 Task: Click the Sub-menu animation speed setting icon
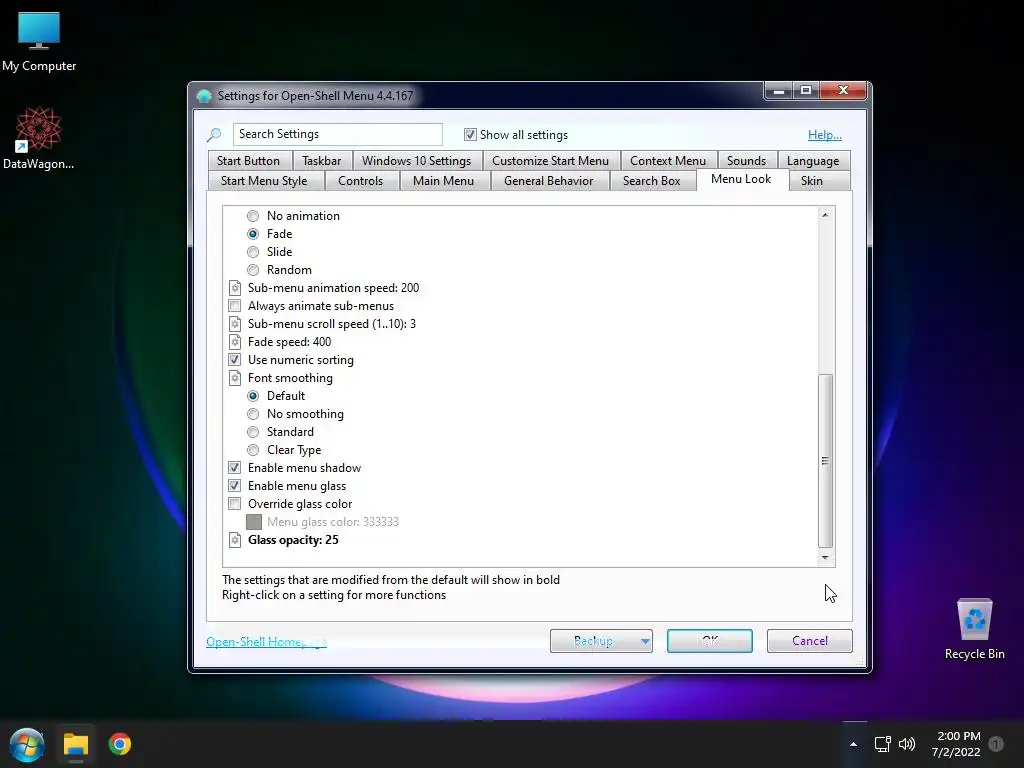(235, 288)
